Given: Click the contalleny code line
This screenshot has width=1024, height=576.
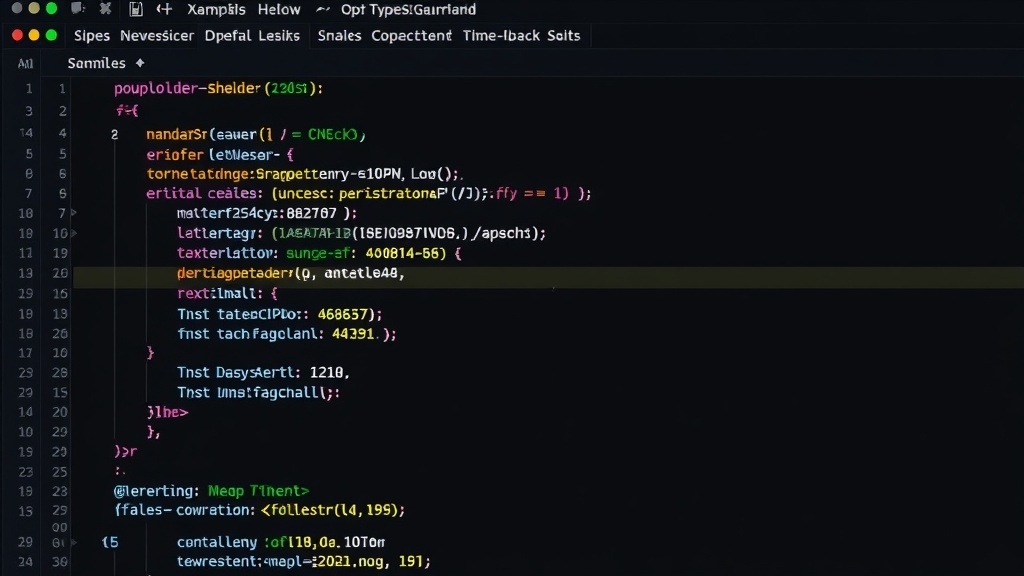Looking at the screenshot, I should 281,542.
